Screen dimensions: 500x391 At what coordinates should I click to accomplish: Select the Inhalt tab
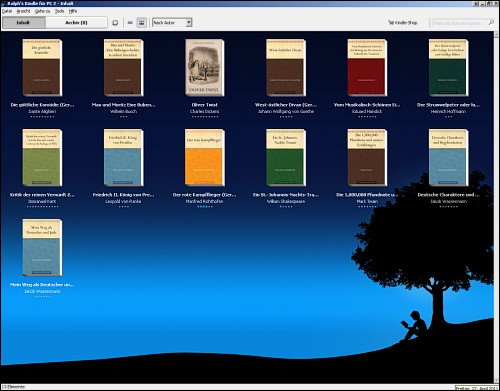(23, 23)
